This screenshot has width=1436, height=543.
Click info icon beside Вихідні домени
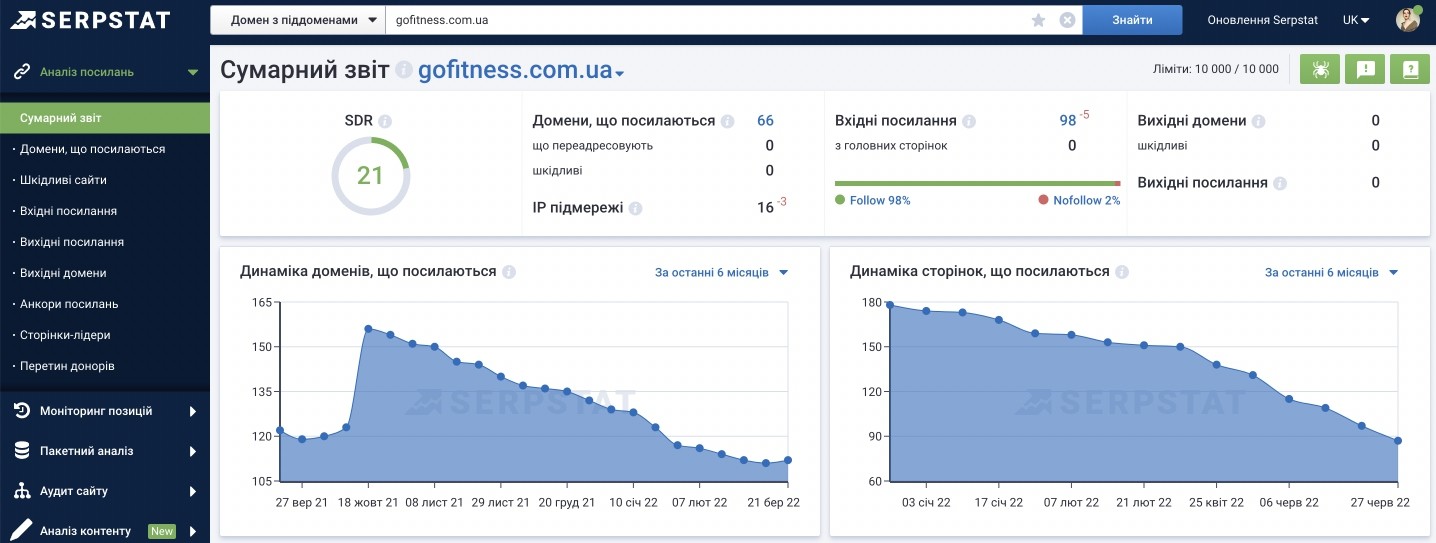click(1259, 121)
